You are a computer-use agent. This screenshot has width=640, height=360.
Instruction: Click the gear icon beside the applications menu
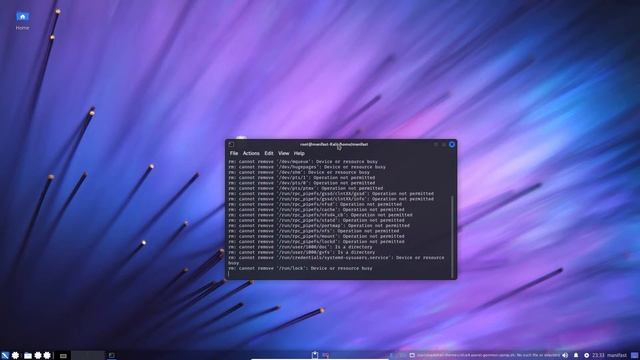(x=15, y=356)
